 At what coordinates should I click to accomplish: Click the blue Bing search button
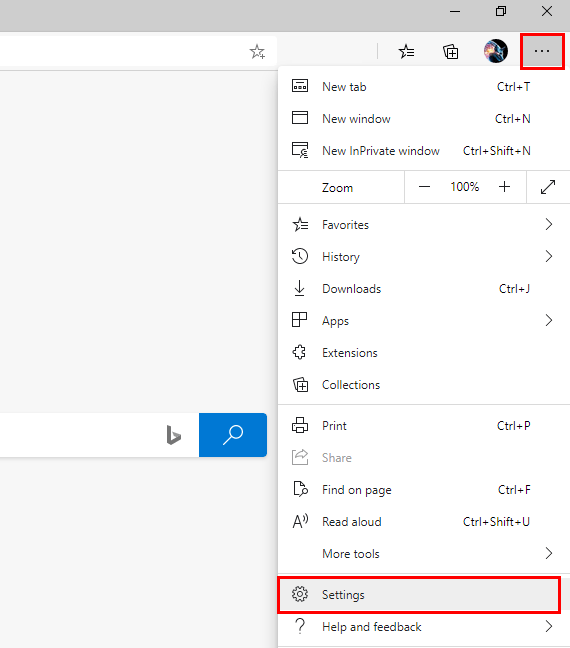click(x=233, y=435)
